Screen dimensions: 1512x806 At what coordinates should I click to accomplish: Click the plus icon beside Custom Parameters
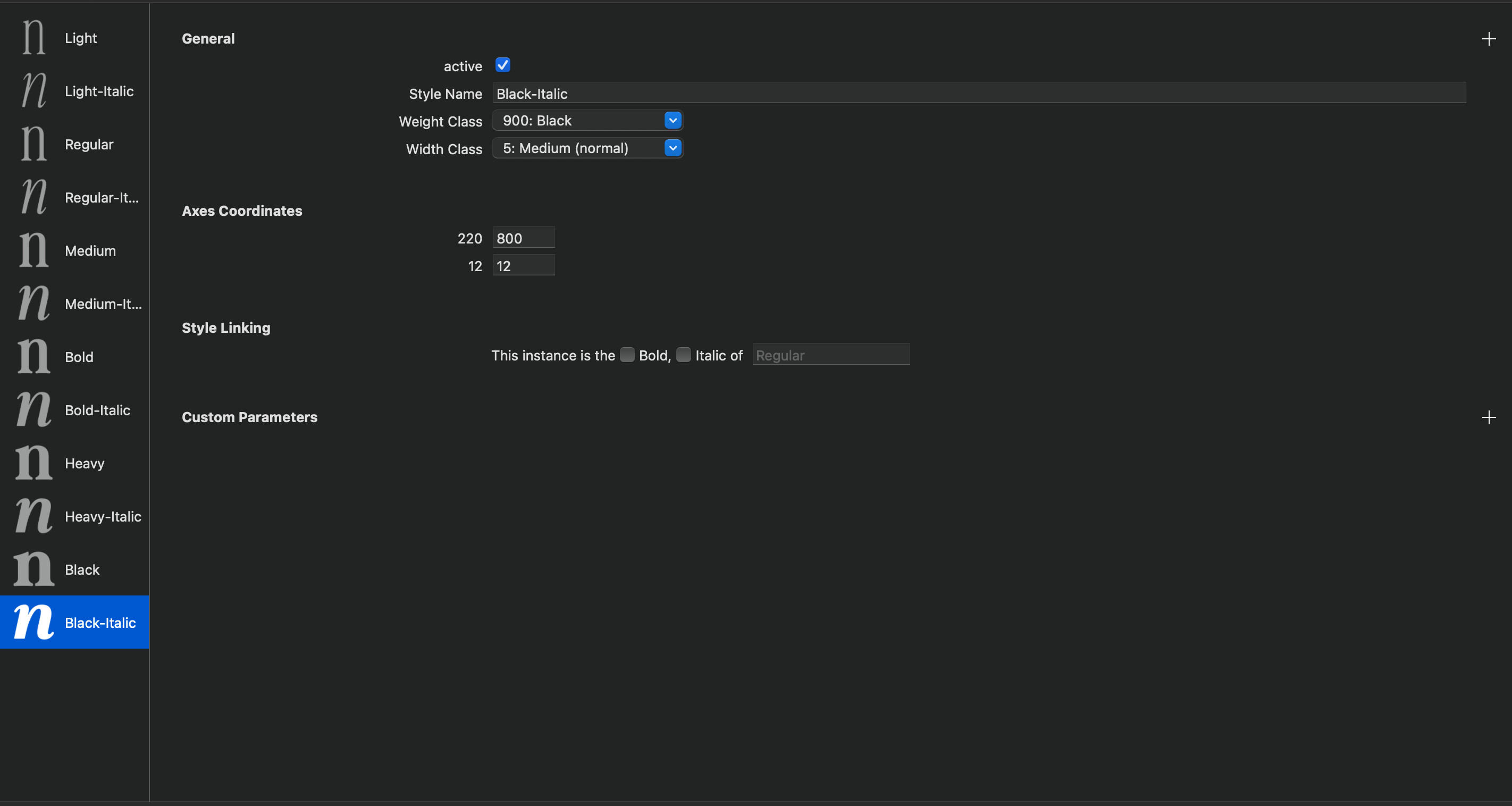pos(1489,417)
